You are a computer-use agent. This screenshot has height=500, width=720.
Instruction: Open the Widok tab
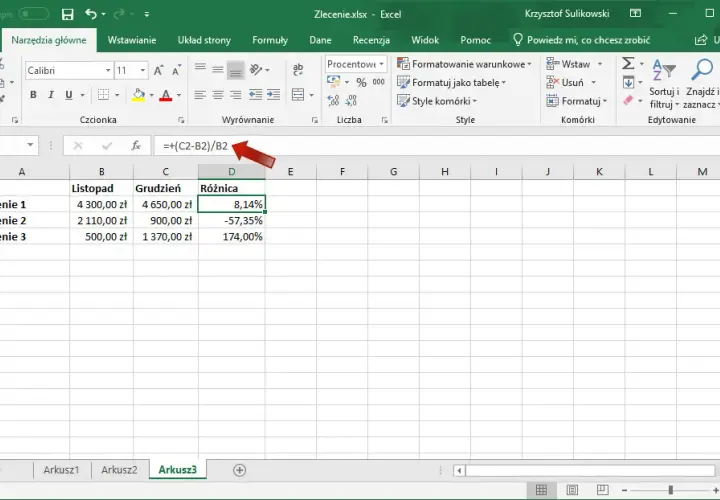coord(425,40)
